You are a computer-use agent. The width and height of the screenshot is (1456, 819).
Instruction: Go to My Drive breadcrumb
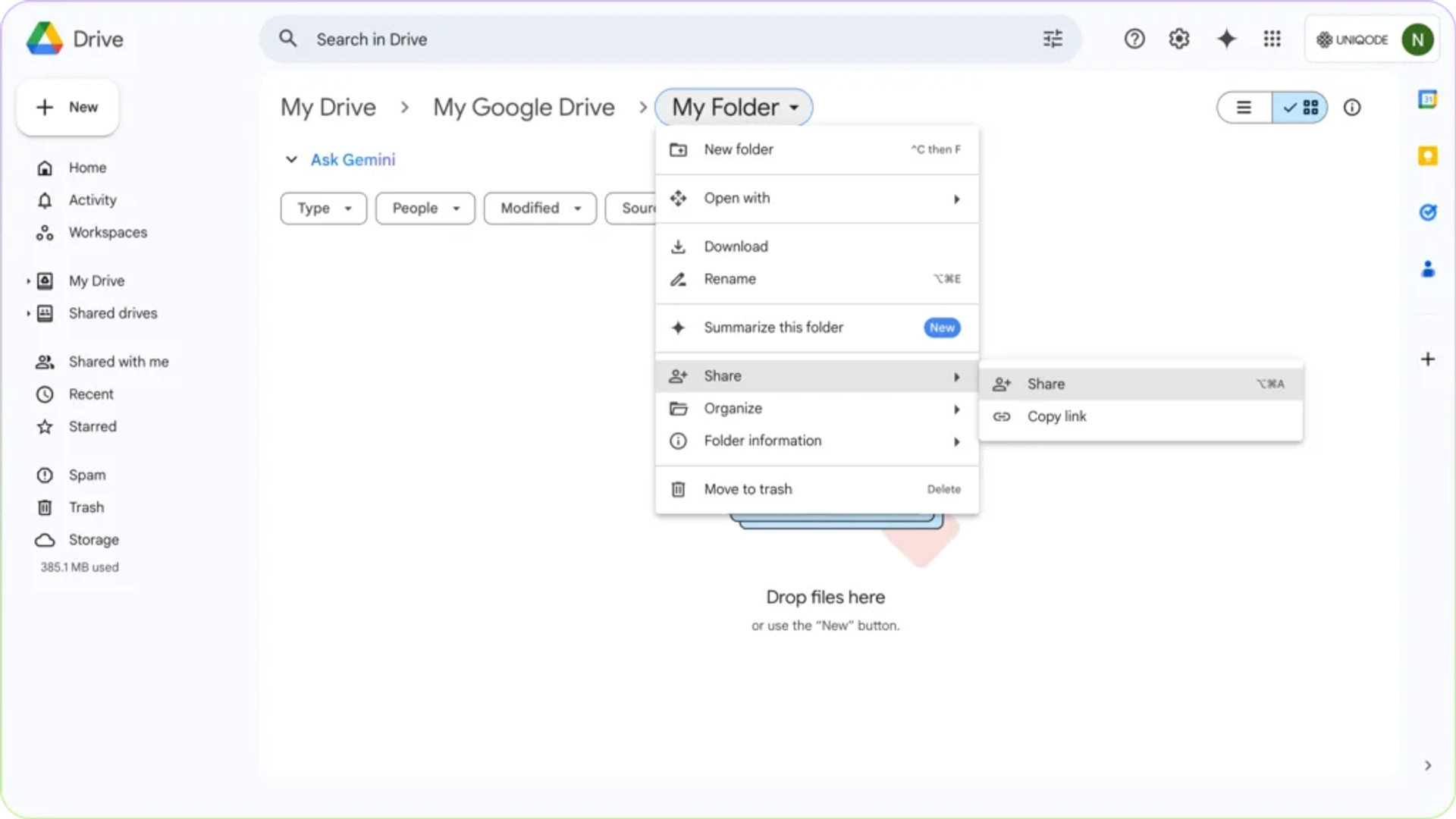click(328, 108)
